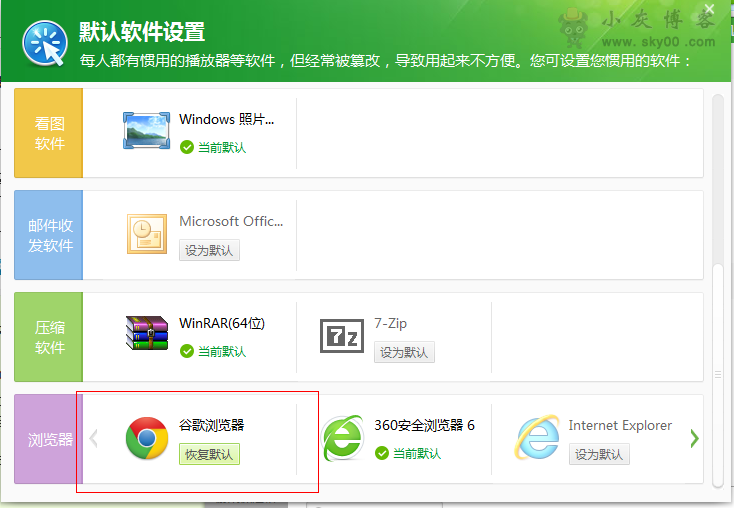The image size is (734, 508).
Task: Click 当前默认 status under WinRAR
Action: point(213,351)
